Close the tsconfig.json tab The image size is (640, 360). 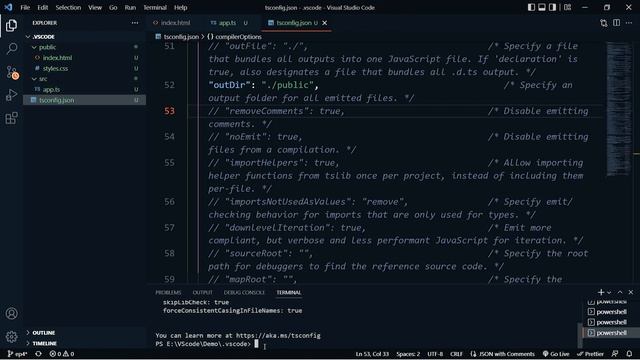point(324,23)
